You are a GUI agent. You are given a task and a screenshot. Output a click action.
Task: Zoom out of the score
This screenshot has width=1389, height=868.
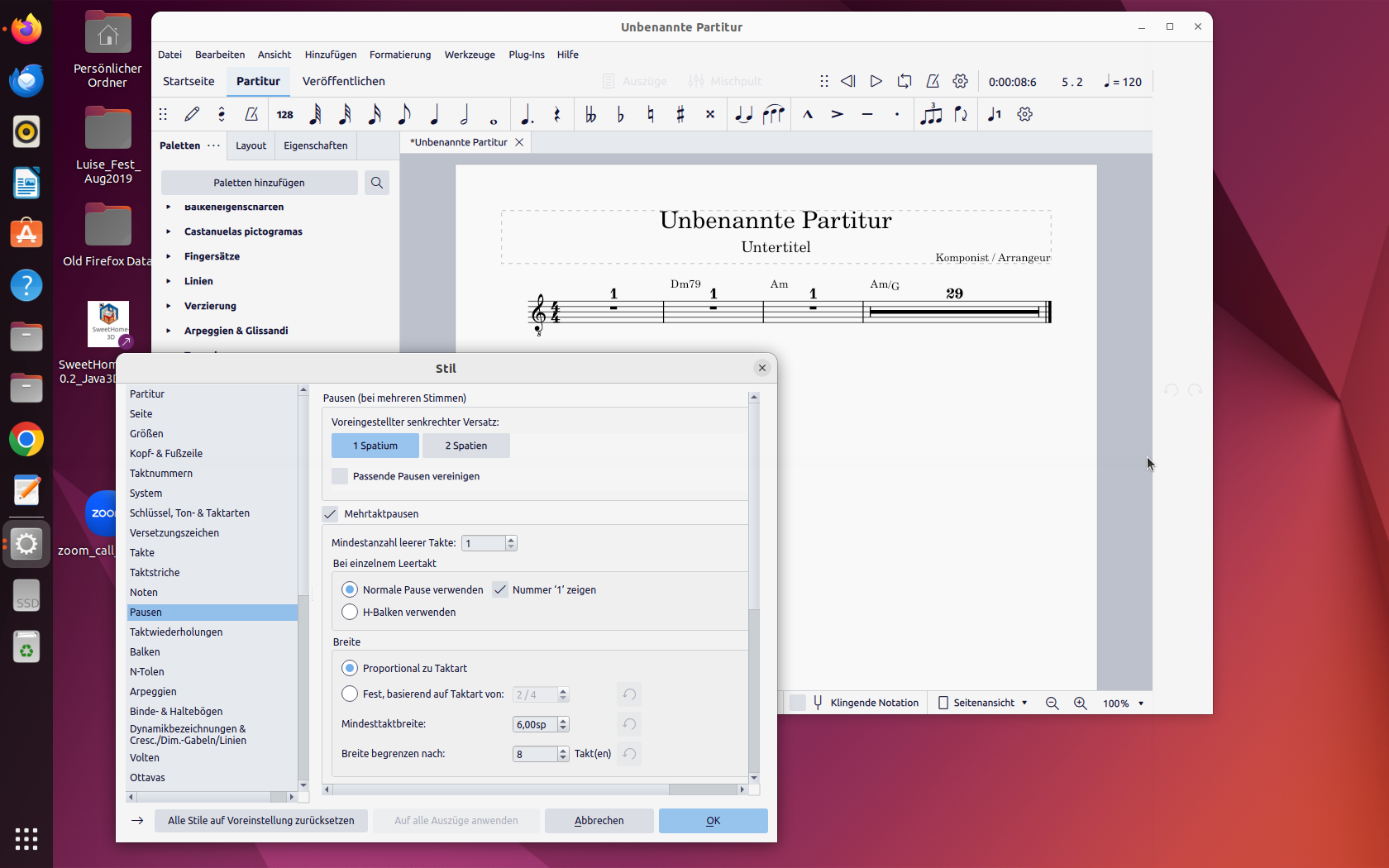click(x=1052, y=703)
